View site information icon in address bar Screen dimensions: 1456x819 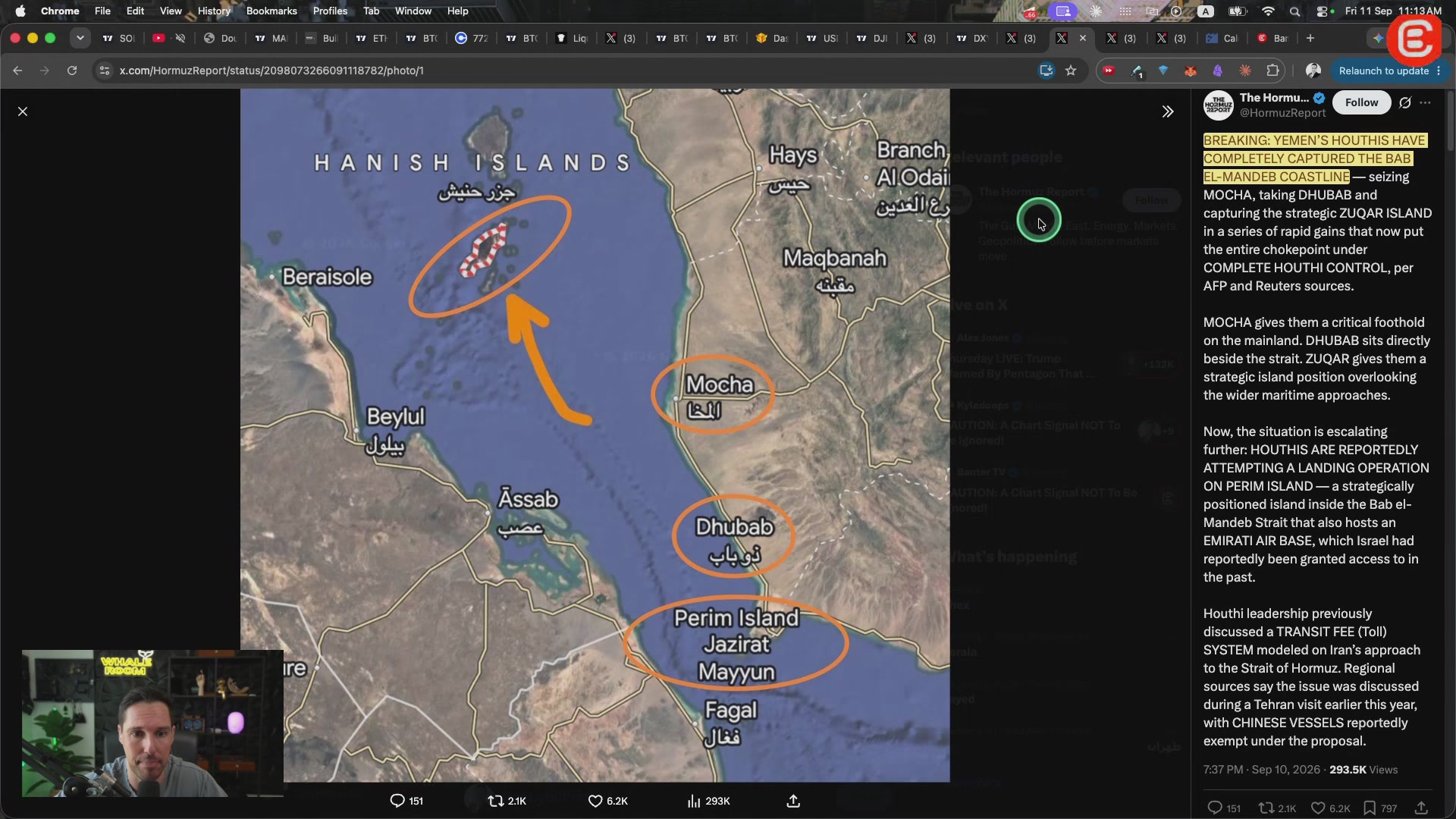105,71
